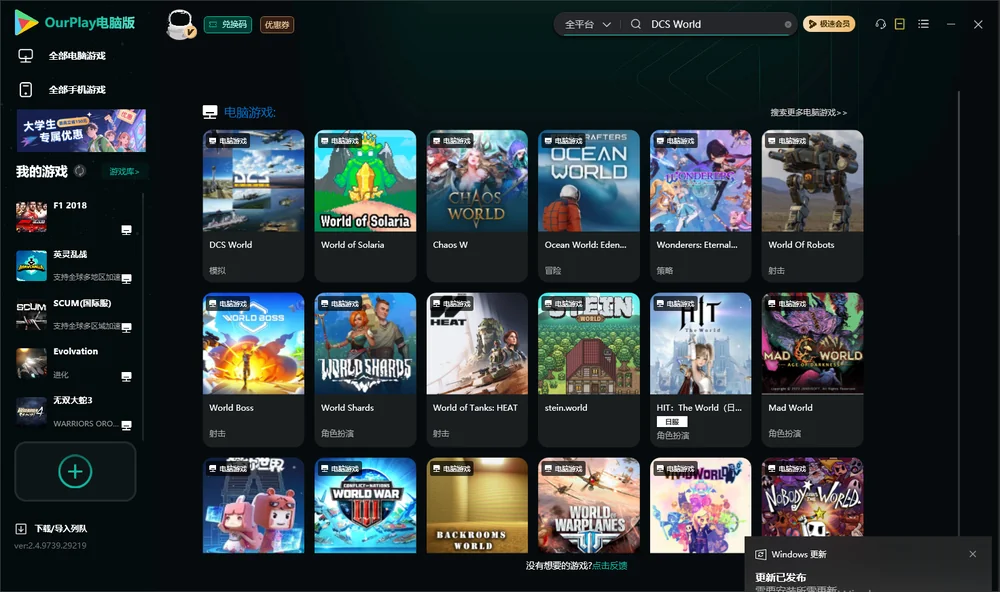The height and width of the screenshot is (592, 1000).
Task: Open the 大学生专属优惠 banner
Action: [81, 130]
